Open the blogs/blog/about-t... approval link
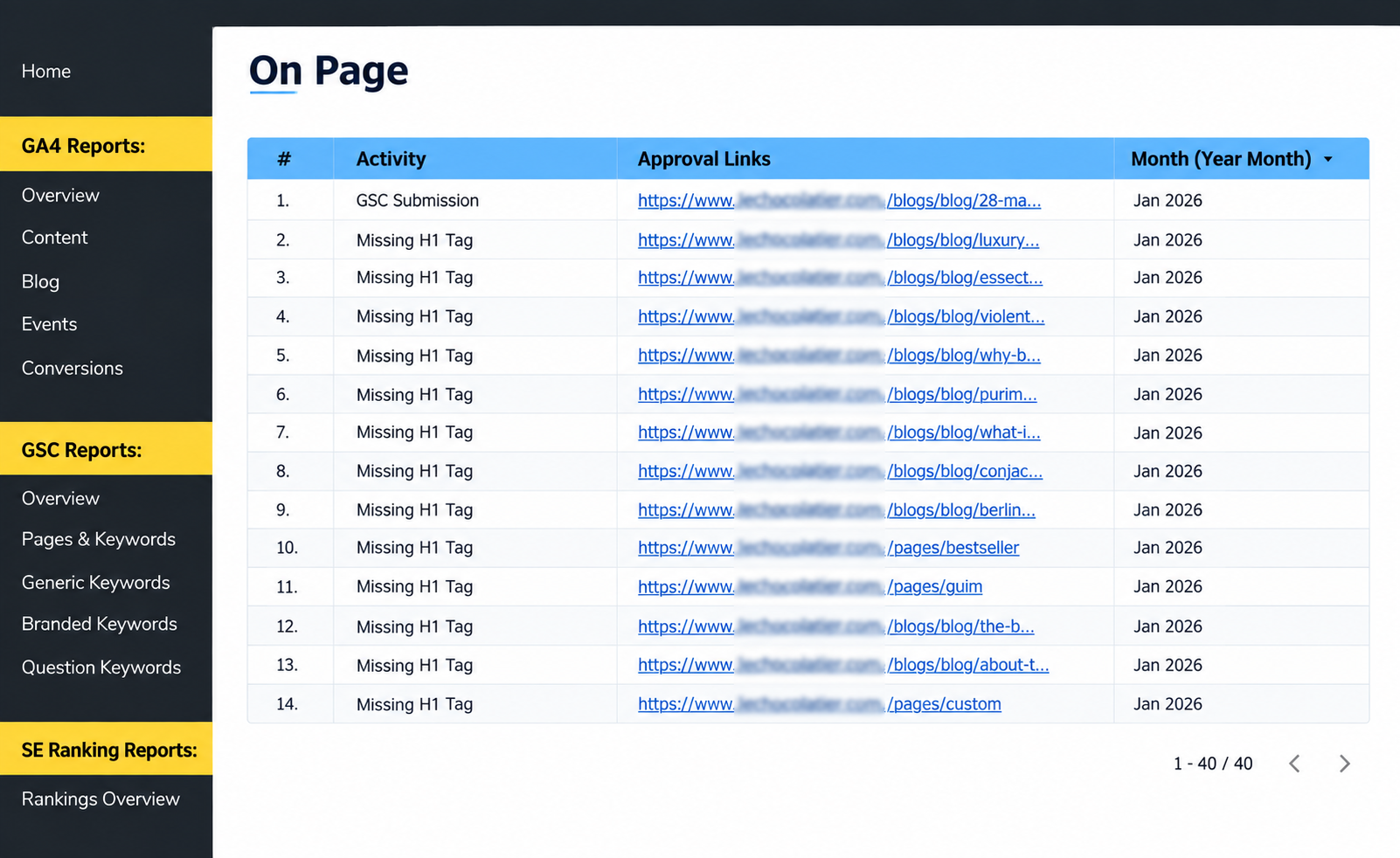Screen dimensions: 1400x858 pyautogui.click(x=843, y=665)
